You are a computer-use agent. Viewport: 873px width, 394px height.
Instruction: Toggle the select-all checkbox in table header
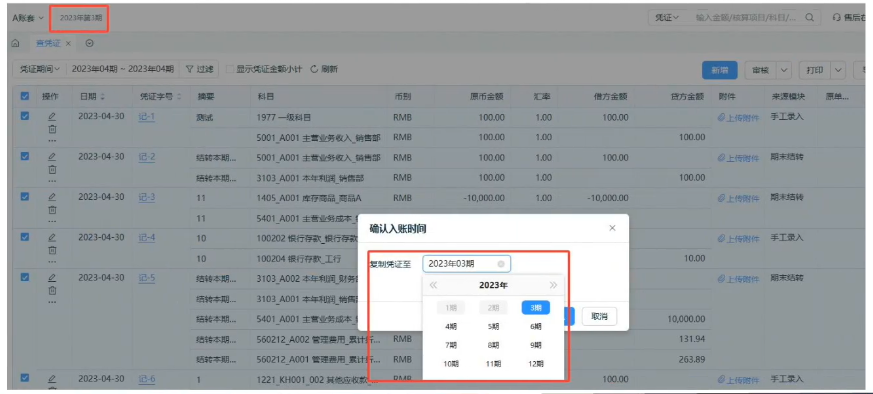click(24, 96)
